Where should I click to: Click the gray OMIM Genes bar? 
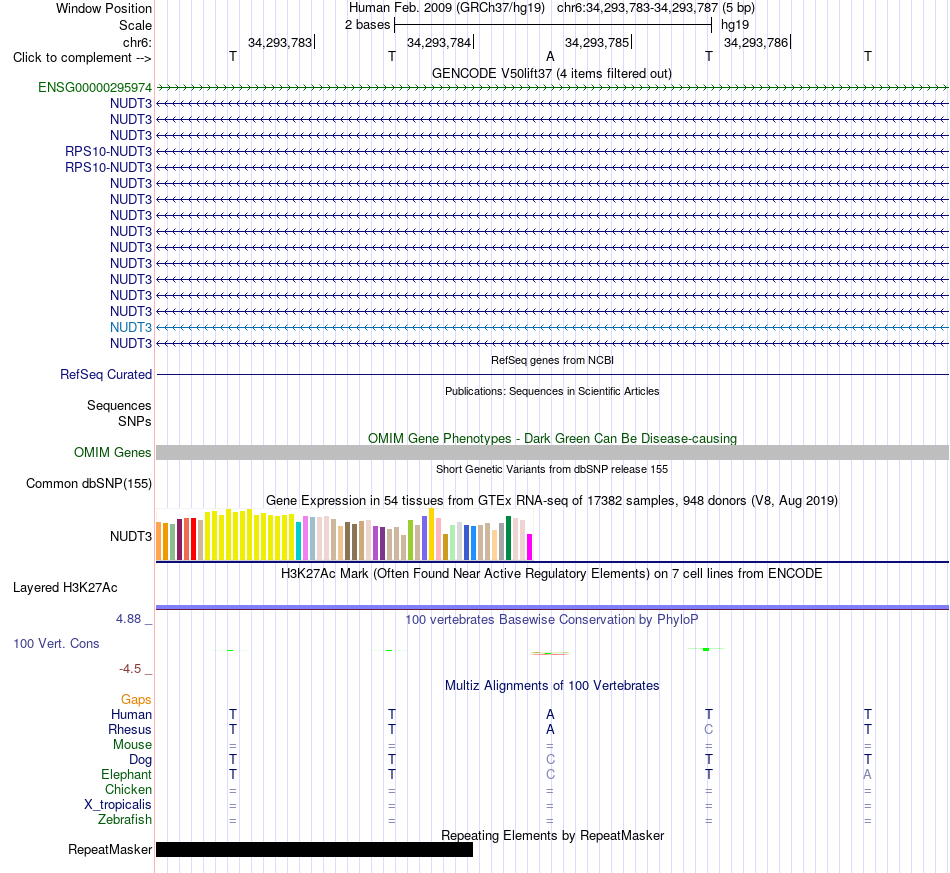(x=552, y=453)
